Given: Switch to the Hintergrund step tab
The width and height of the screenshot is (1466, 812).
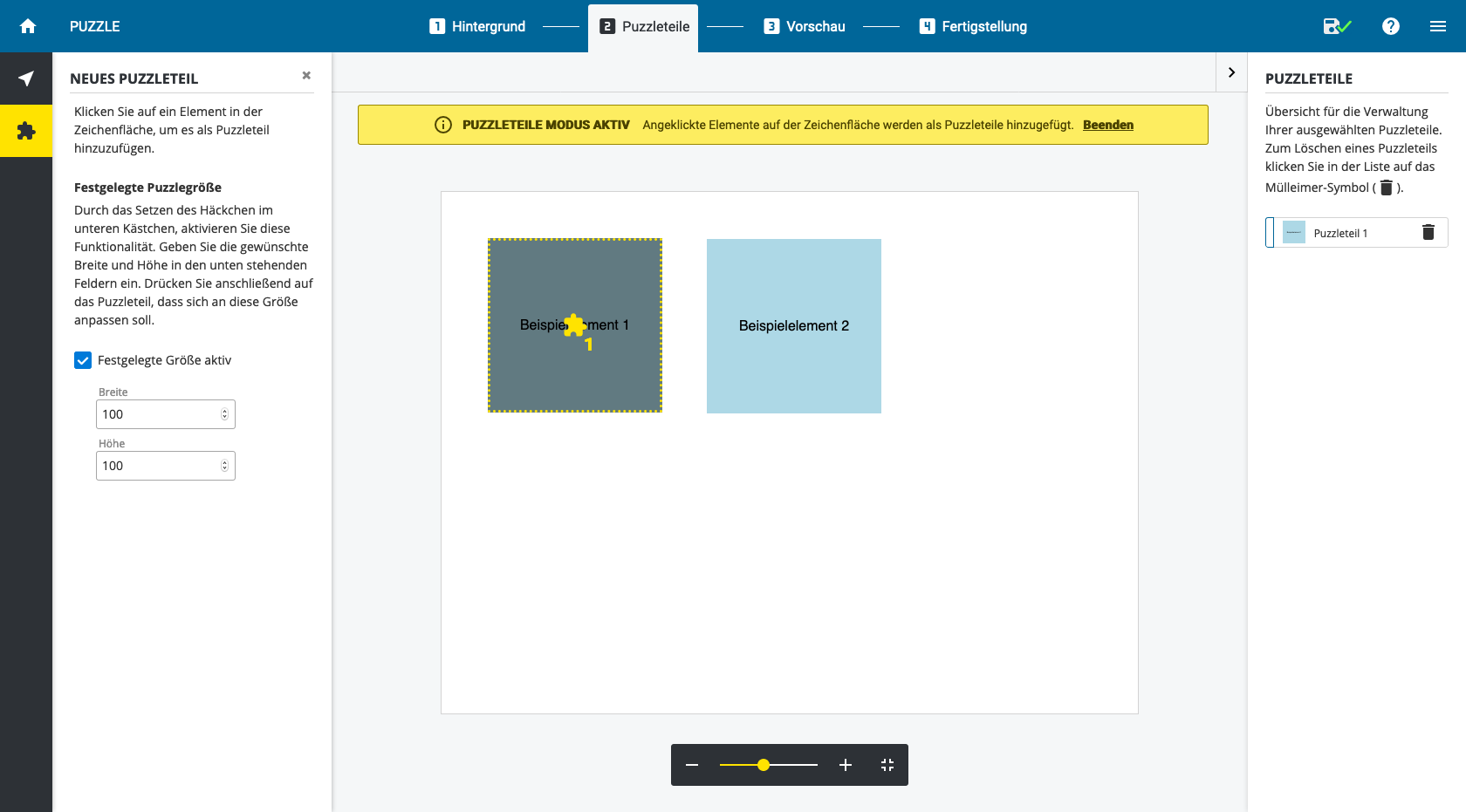Looking at the screenshot, I should click(477, 26).
